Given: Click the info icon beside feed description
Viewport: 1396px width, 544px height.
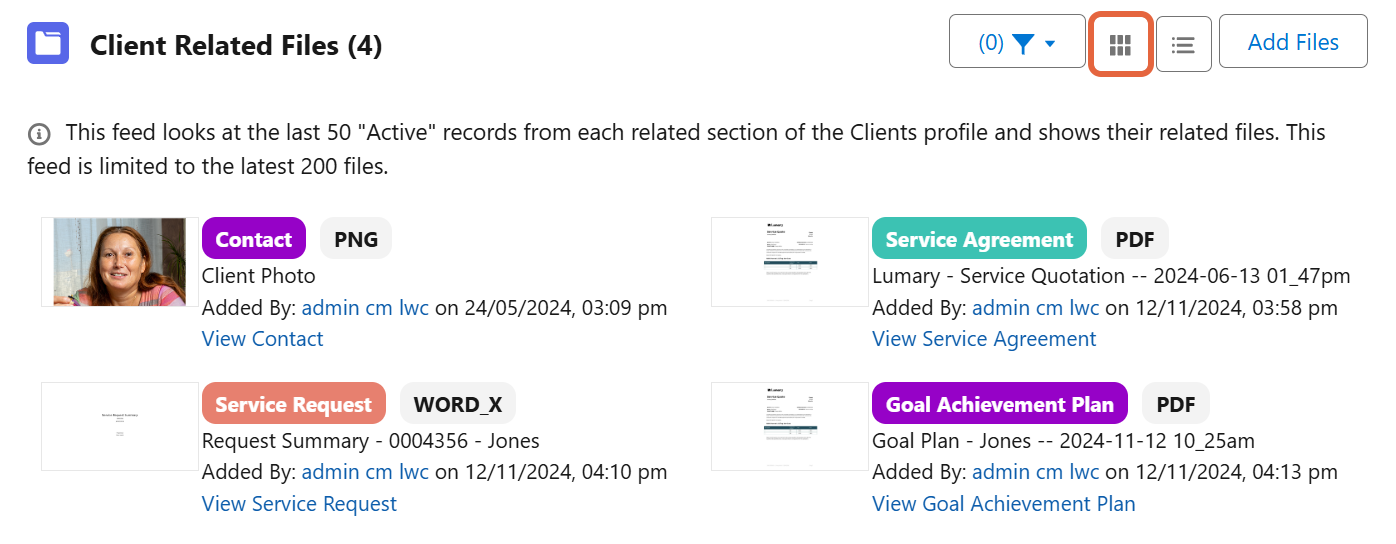Looking at the screenshot, I should (39, 133).
